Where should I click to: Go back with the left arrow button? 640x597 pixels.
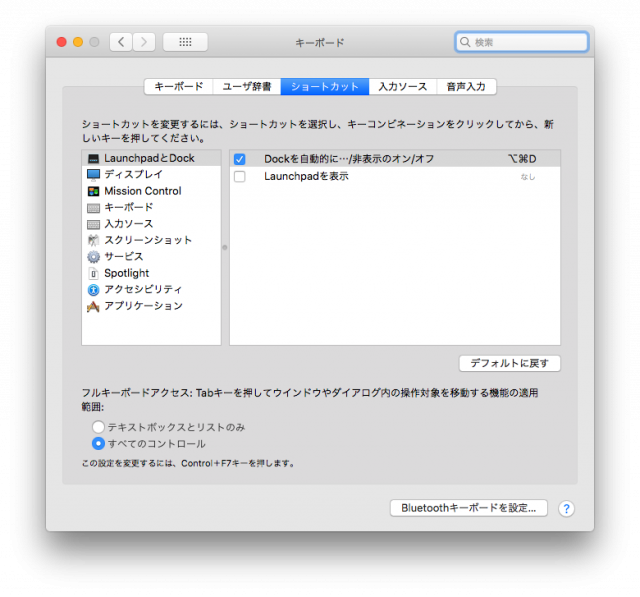pyautogui.click(x=121, y=42)
